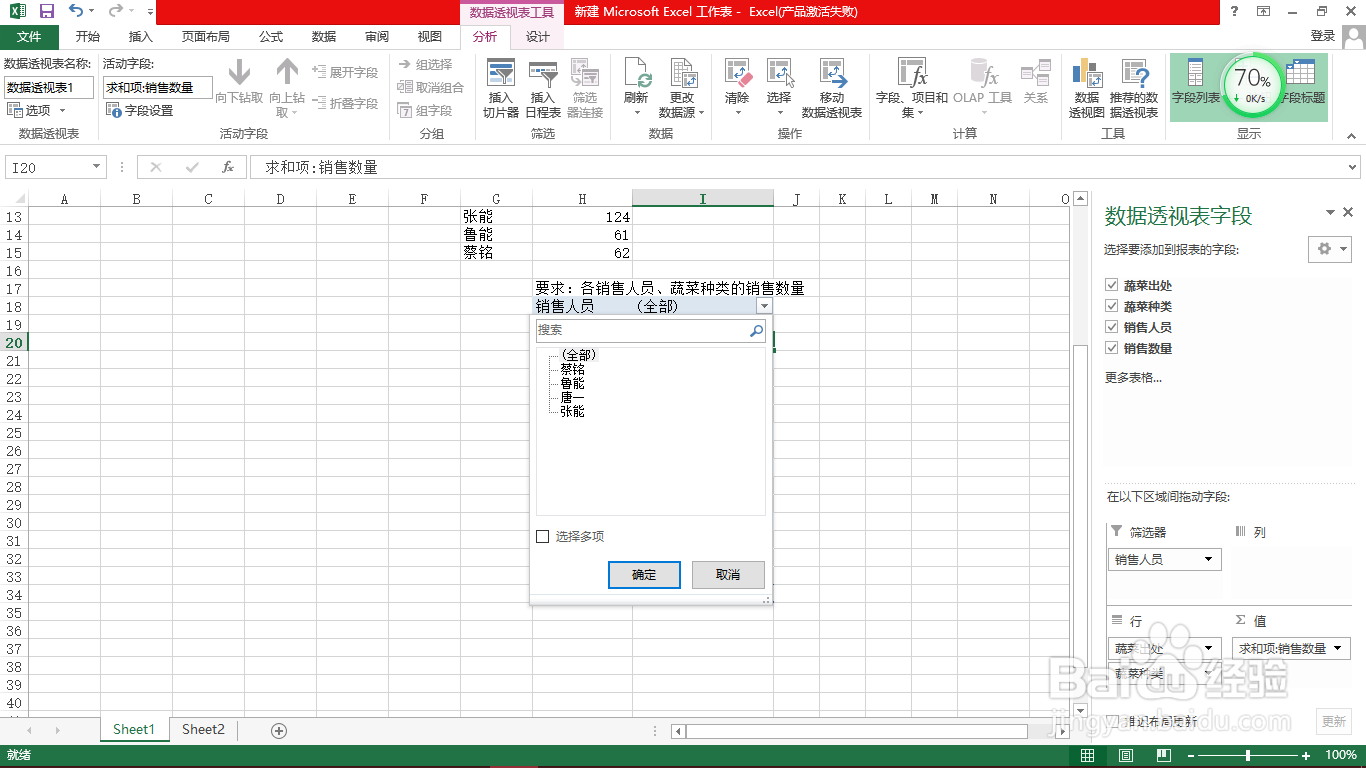Enable the 选择多项 checkbox in filter dialog

[x=542, y=535]
